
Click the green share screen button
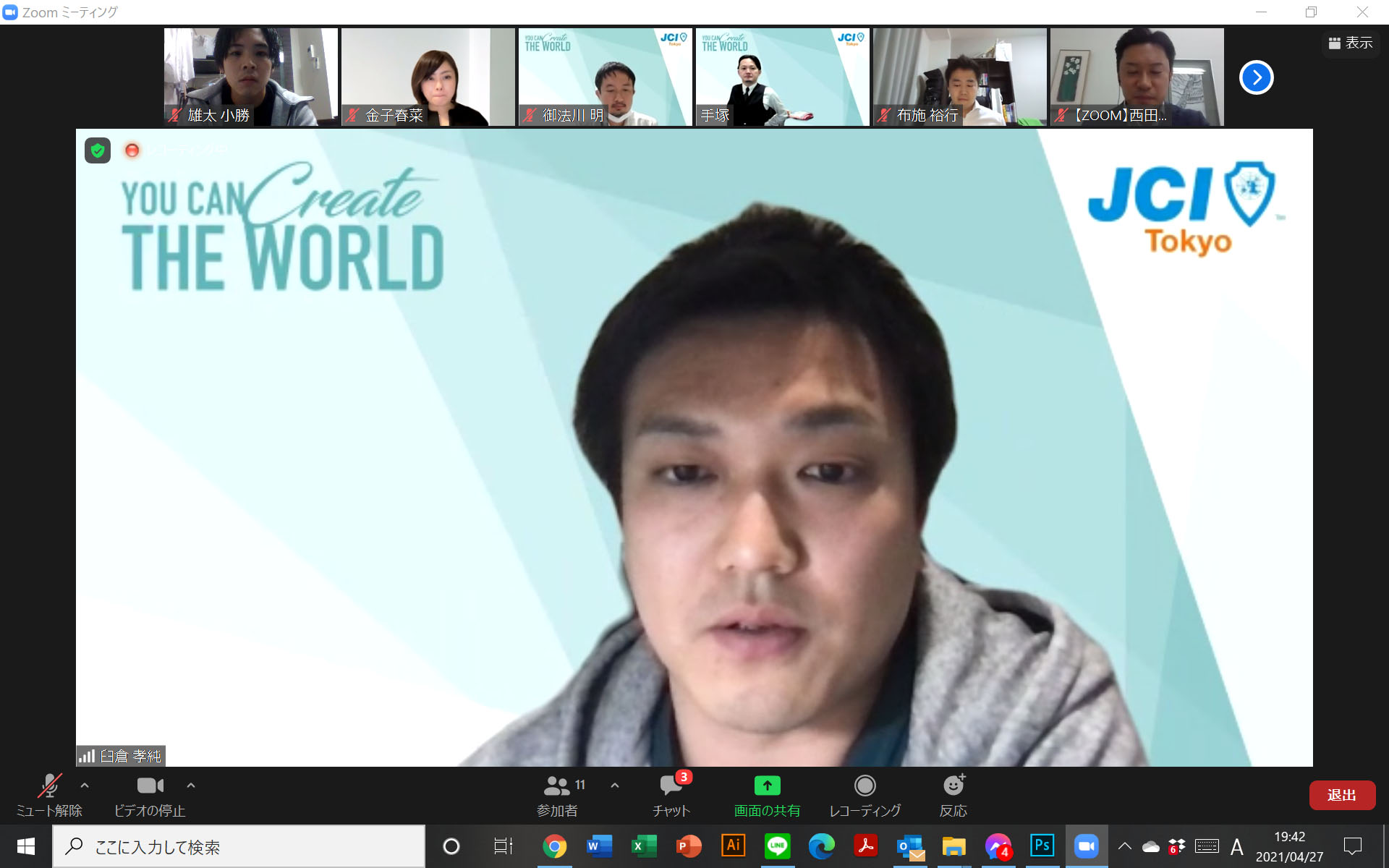[x=767, y=794]
